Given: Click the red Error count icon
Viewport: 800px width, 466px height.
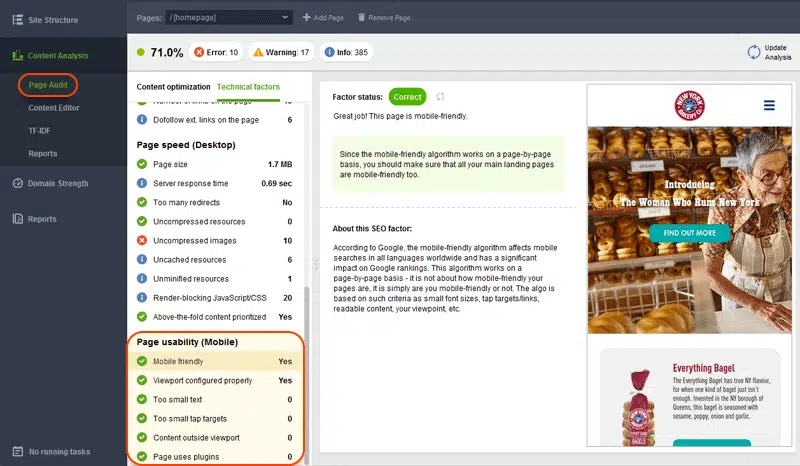Looking at the screenshot, I should [199, 52].
